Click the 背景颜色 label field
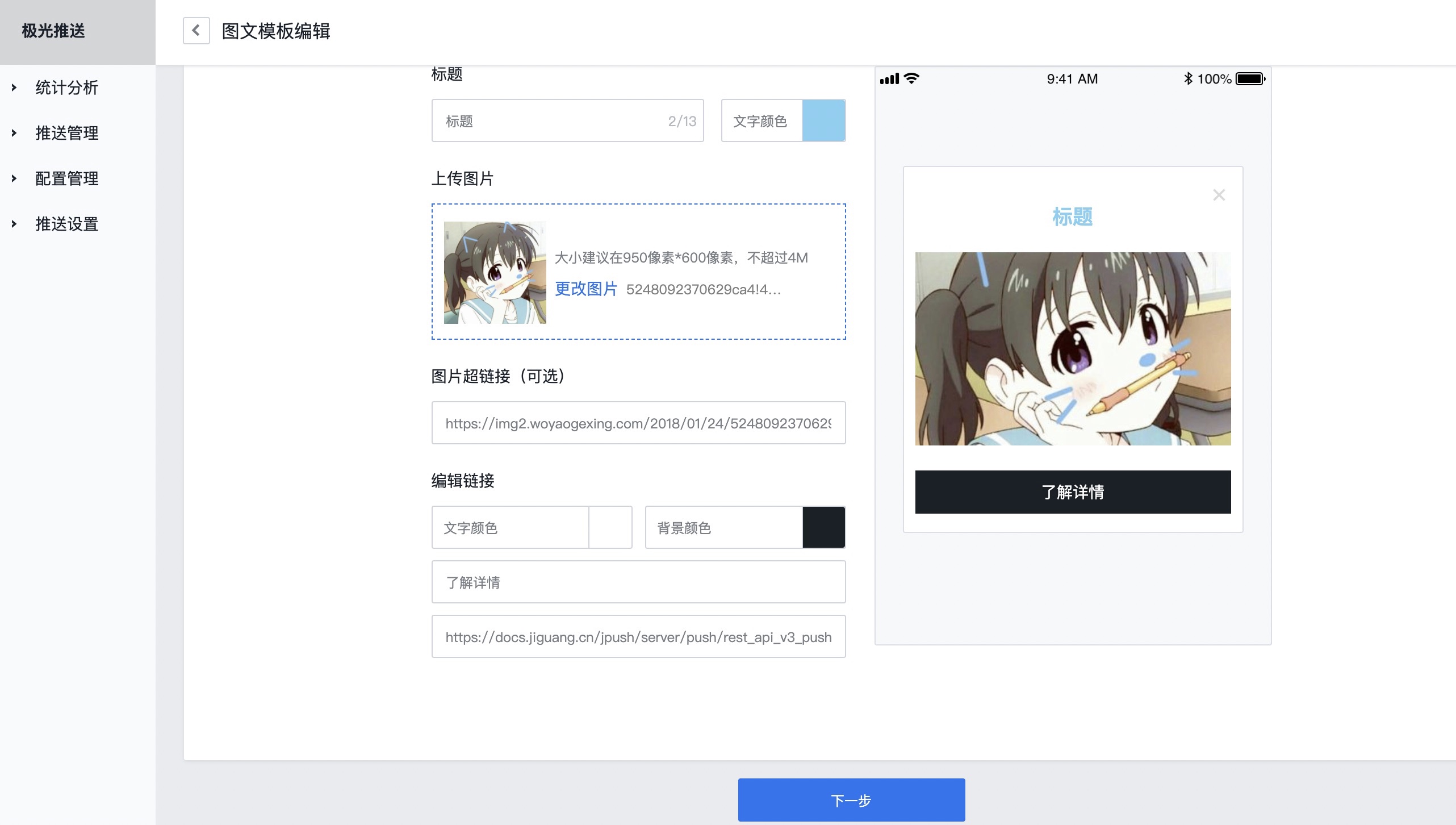Image resolution: width=1456 pixels, height=825 pixels. pos(723,527)
